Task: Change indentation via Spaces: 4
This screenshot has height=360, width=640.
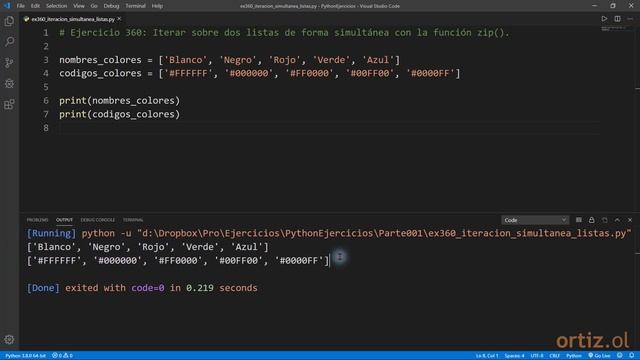Action: point(514,356)
